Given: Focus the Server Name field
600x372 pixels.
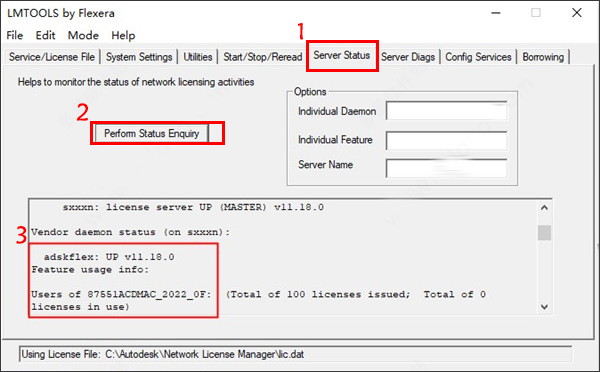Looking at the screenshot, I should click(447, 168).
